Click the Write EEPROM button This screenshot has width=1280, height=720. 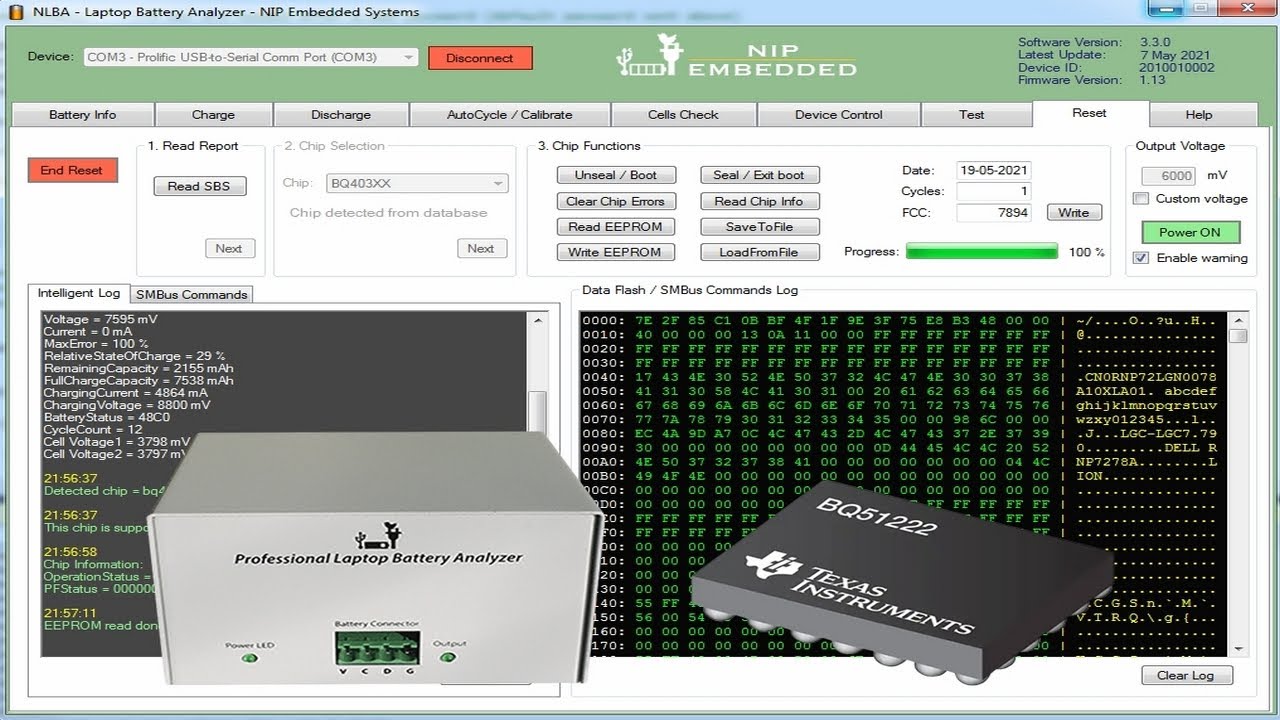pos(616,252)
